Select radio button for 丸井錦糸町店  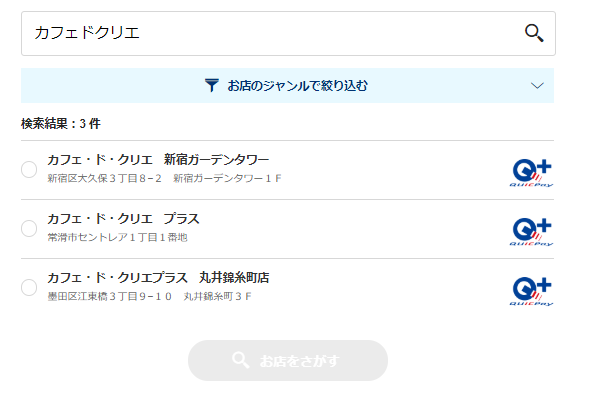29,287
